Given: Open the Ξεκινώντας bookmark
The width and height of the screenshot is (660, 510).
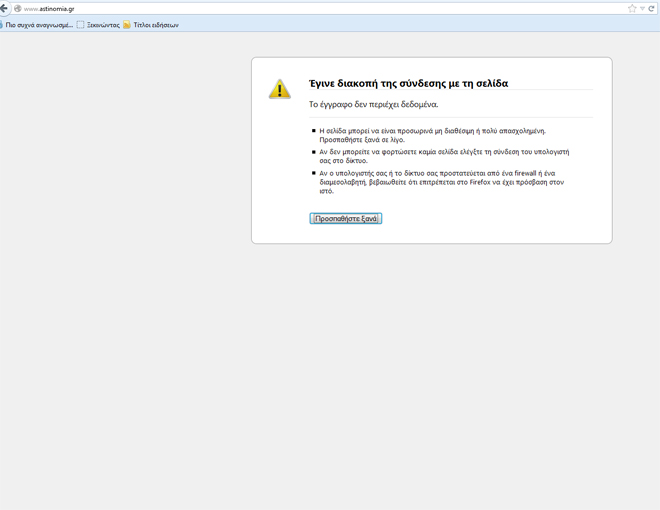Looking at the screenshot, I should (103, 24).
